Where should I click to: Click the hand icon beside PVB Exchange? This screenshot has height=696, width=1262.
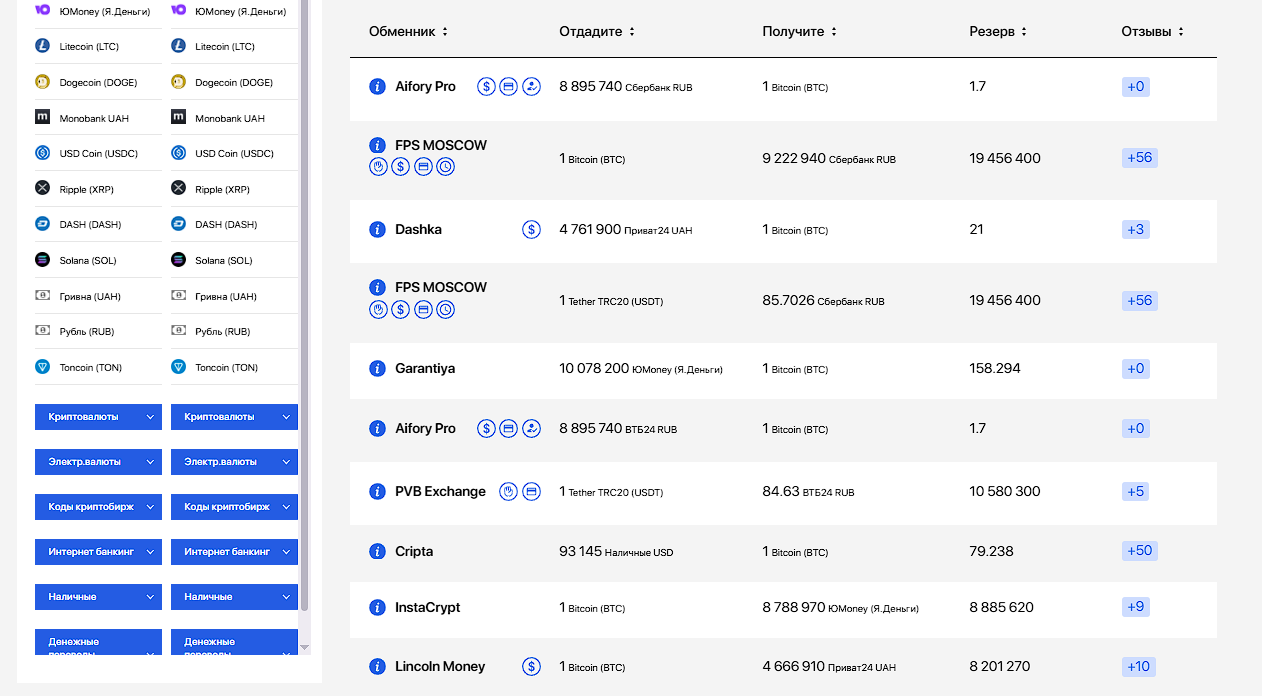pyautogui.click(x=508, y=491)
